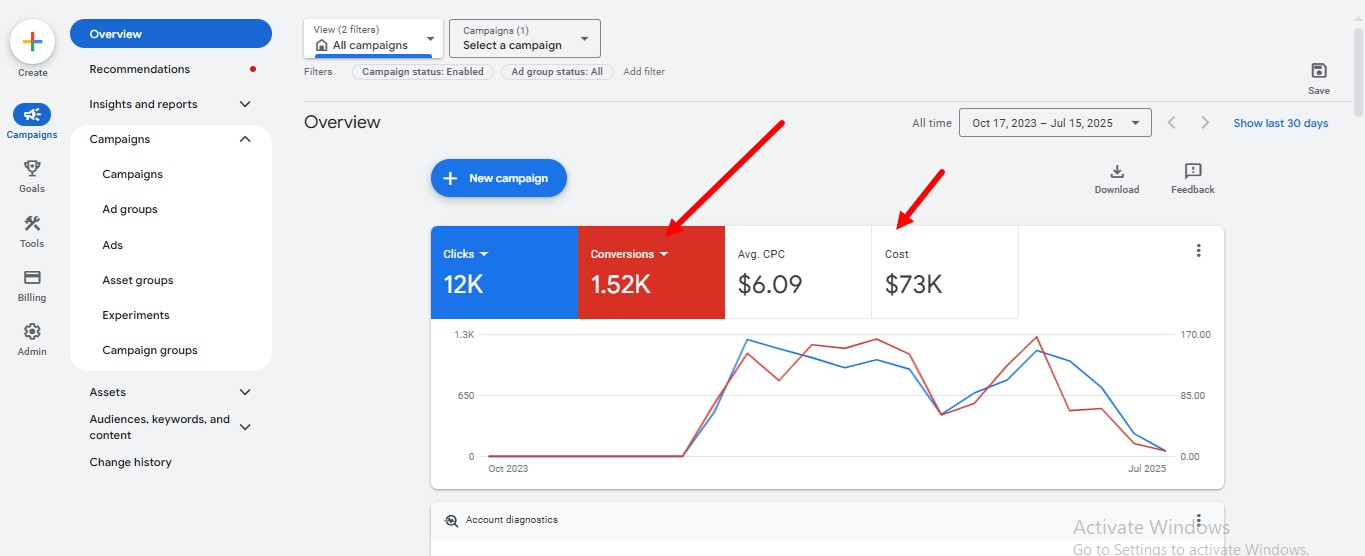The width and height of the screenshot is (1365, 556).
Task: Click Show last 30 days link
Action: coord(1281,123)
